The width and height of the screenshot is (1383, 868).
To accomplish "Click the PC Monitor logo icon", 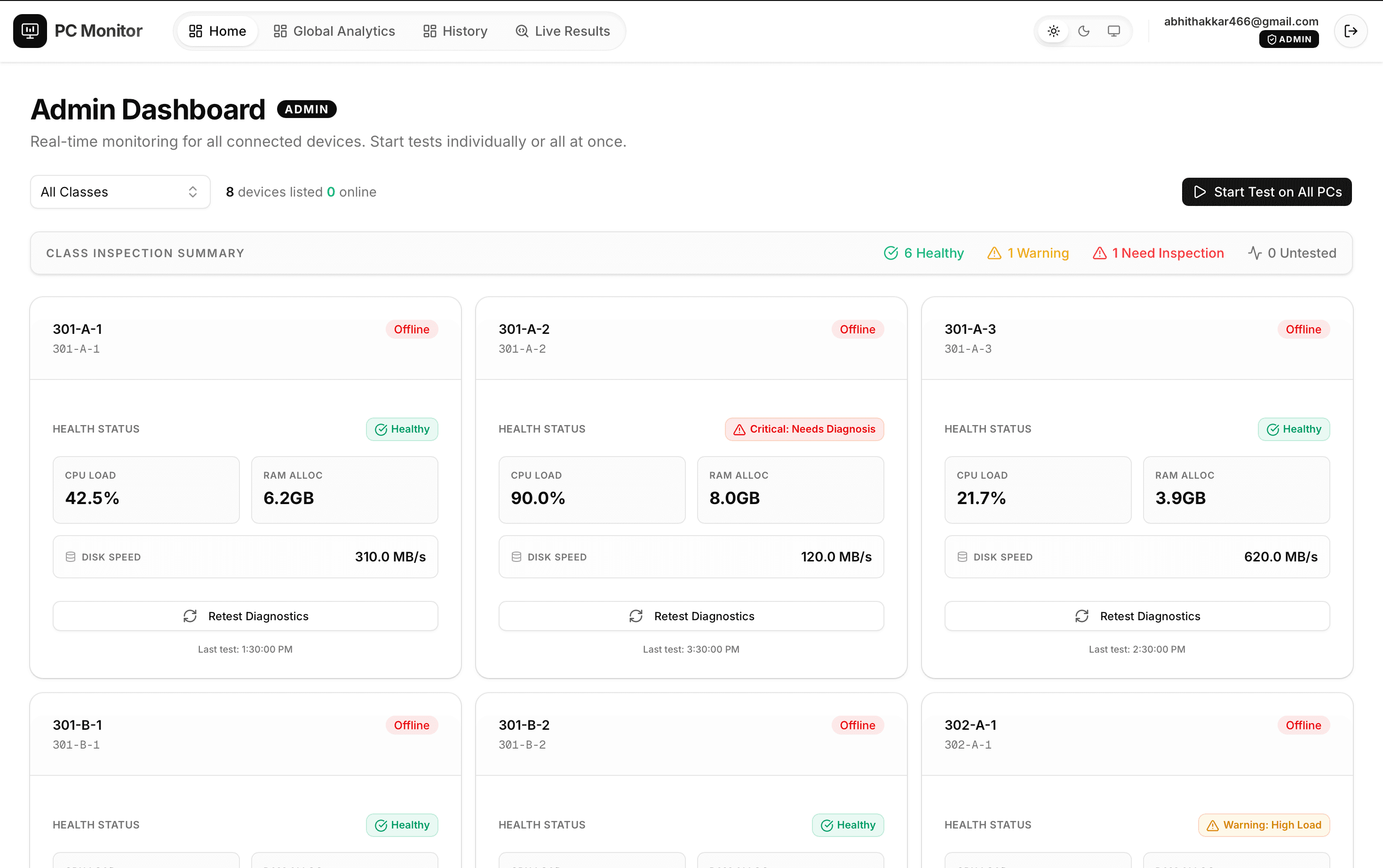I will pyautogui.click(x=30, y=31).
